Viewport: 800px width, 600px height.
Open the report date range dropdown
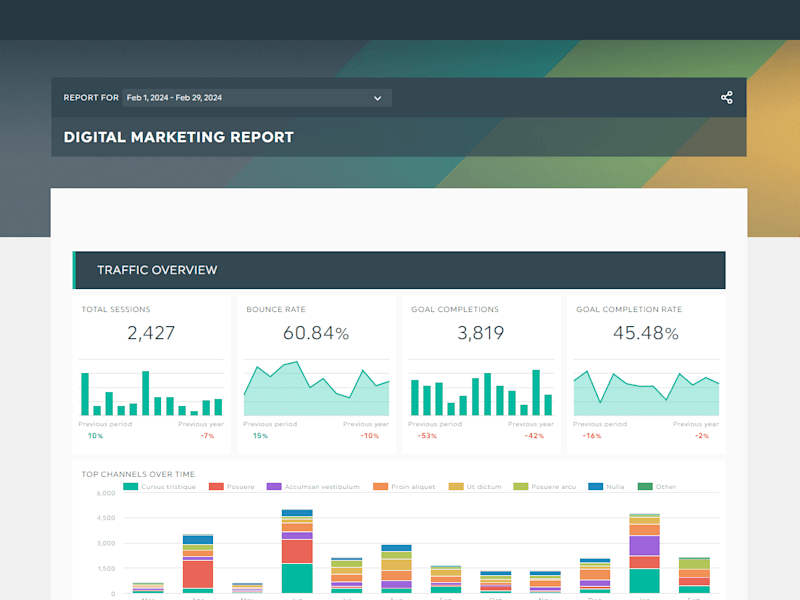(x=257, y=97)
